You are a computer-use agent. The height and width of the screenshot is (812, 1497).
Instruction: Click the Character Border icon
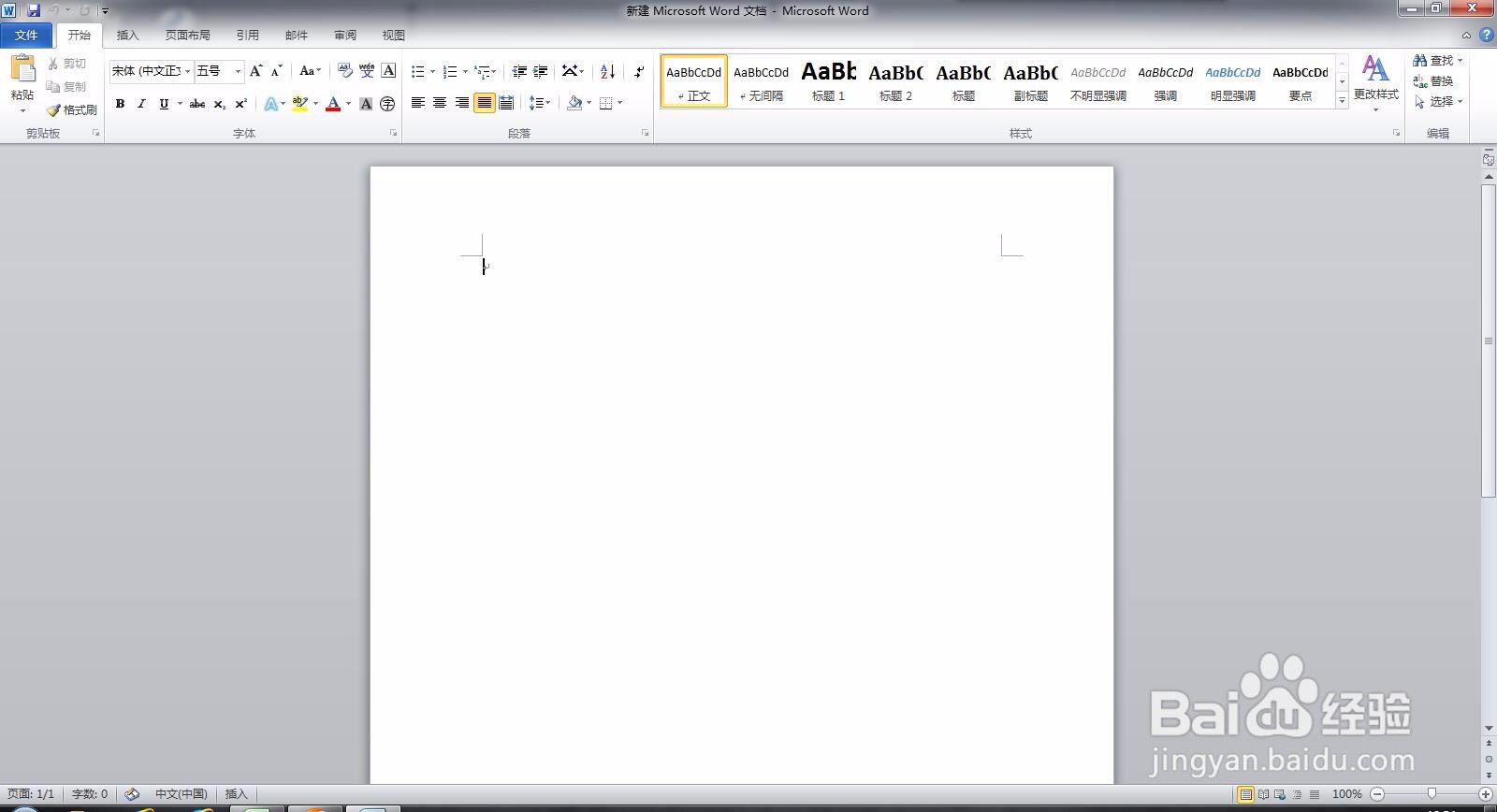[388, 71]
